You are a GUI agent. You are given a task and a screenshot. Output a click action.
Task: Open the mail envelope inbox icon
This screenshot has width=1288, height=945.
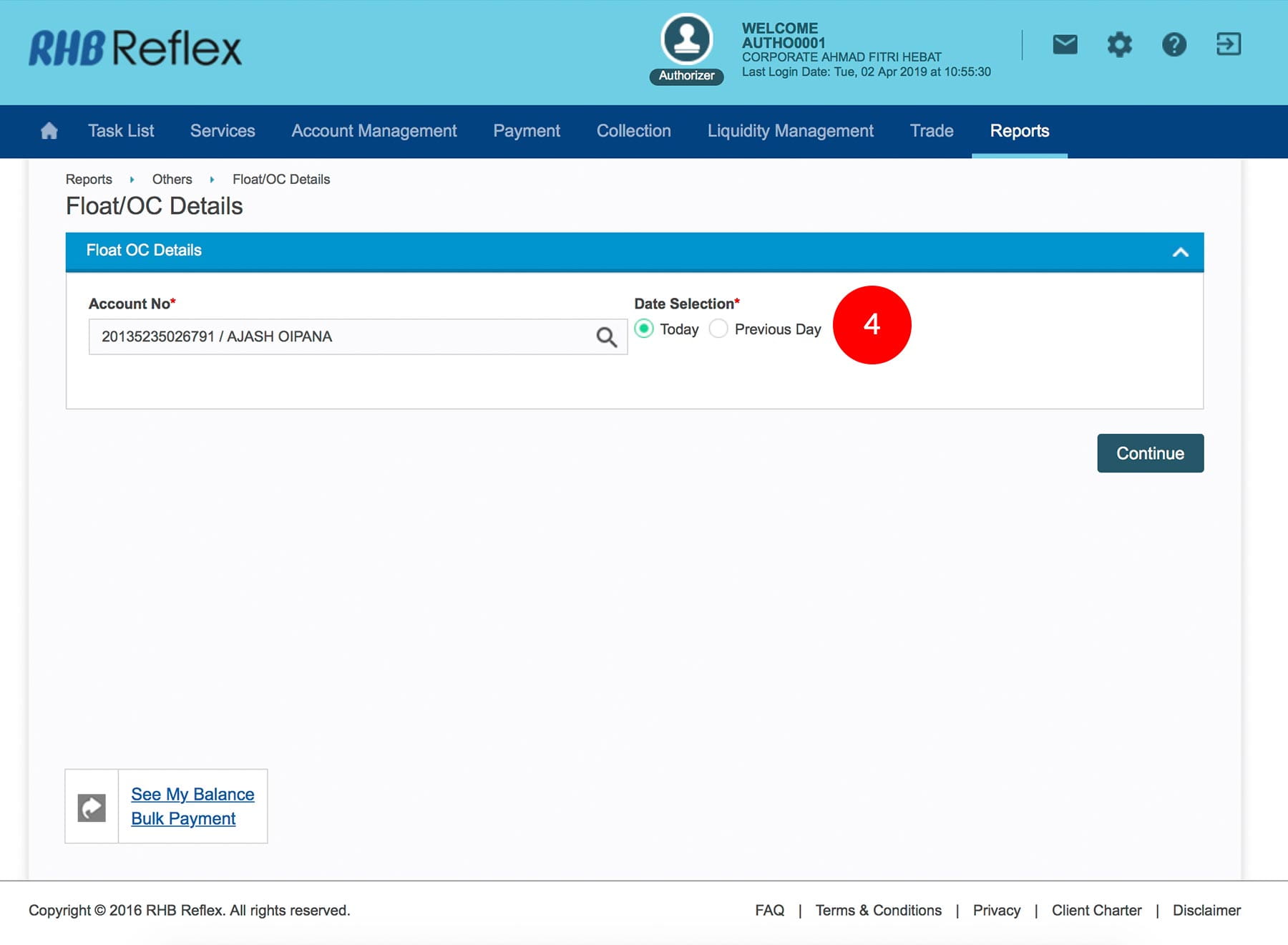click(x=1065, y=44)
